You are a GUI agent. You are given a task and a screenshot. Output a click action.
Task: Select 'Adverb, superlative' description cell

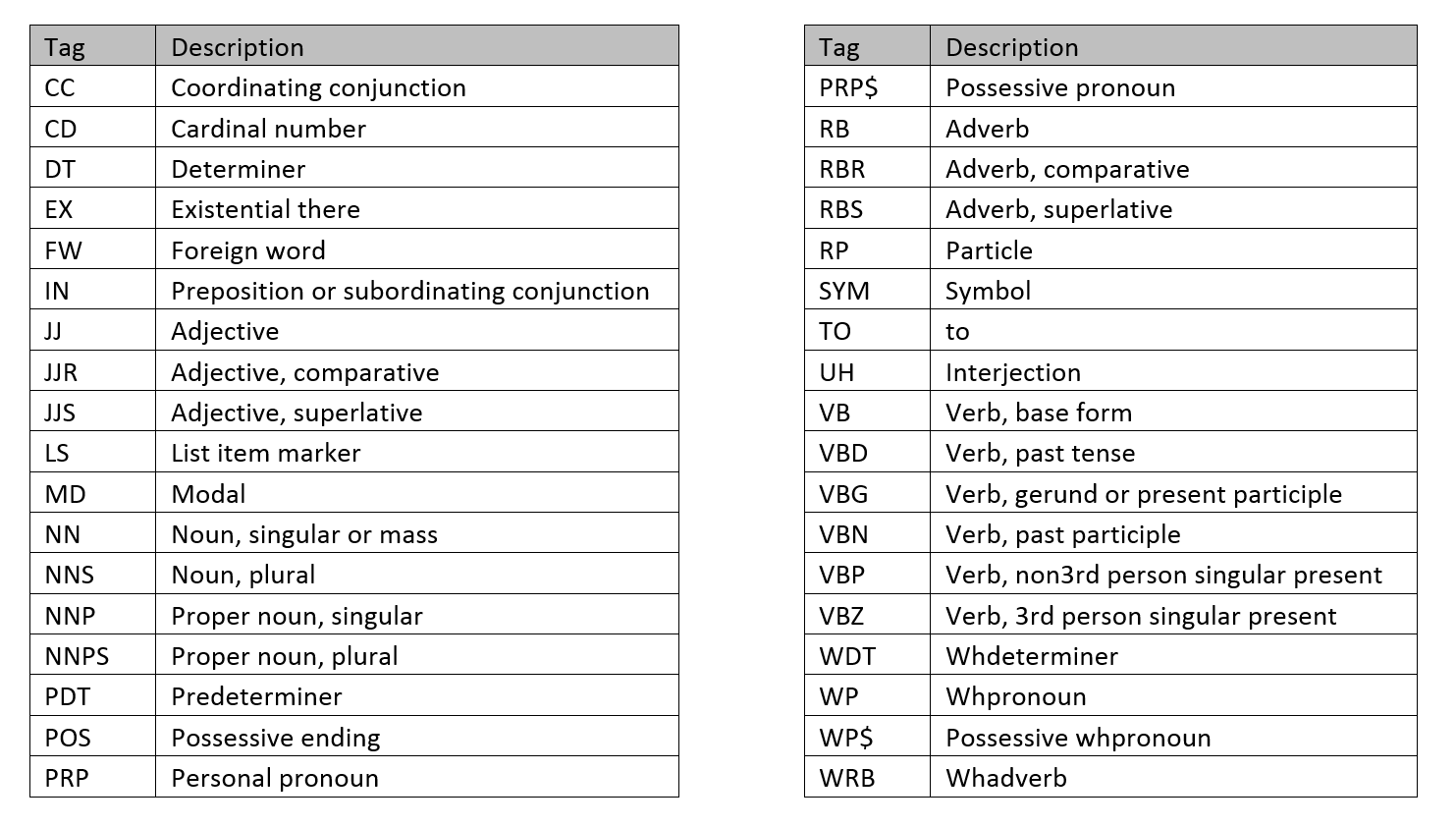[x=1058, y=209]
